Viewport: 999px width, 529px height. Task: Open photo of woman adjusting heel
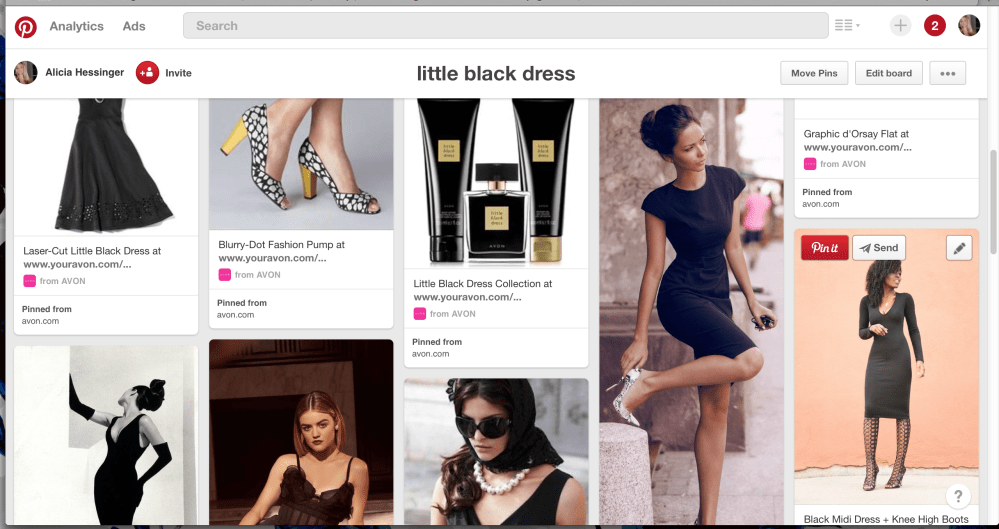(x=691, y=311)
